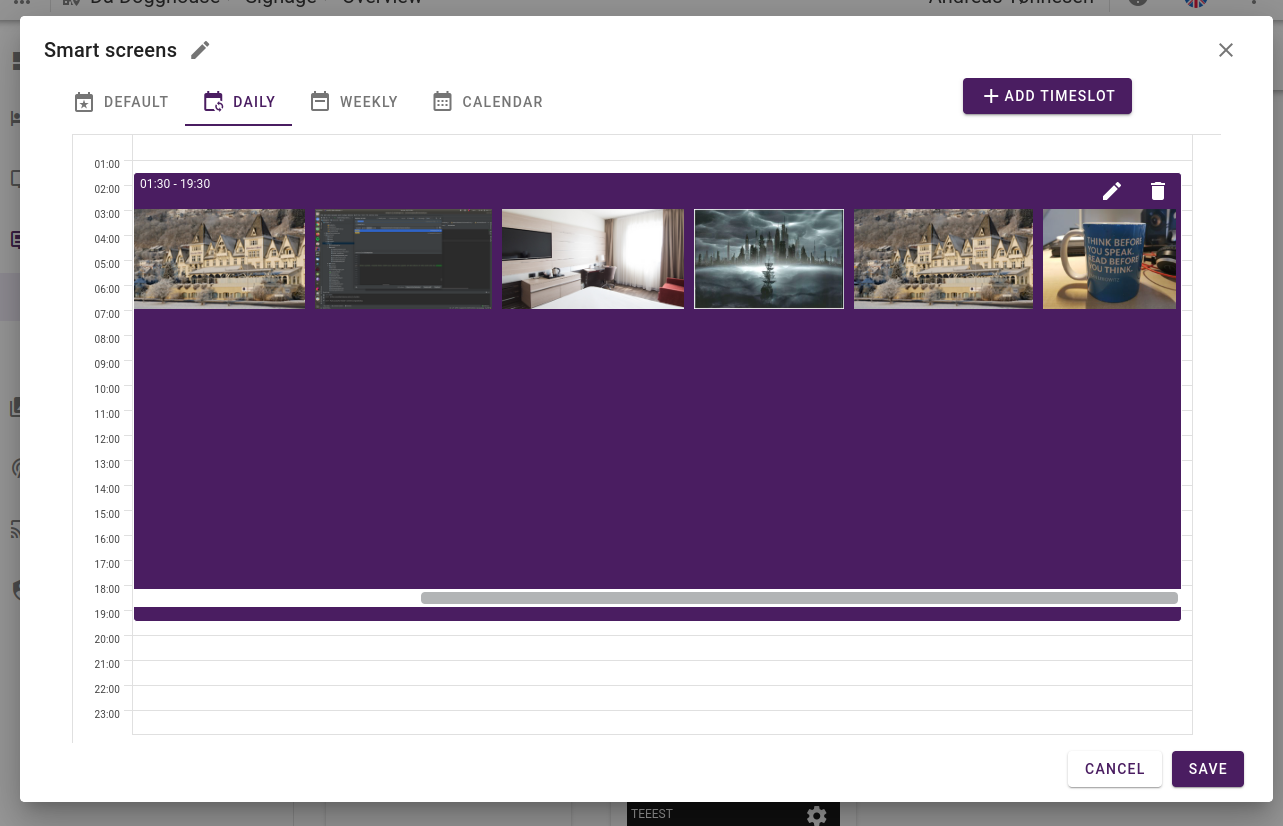The width and height of the screenshot is (1283, 826).
Task: Open the help icon in the top bar
Action: [1137, 3]
